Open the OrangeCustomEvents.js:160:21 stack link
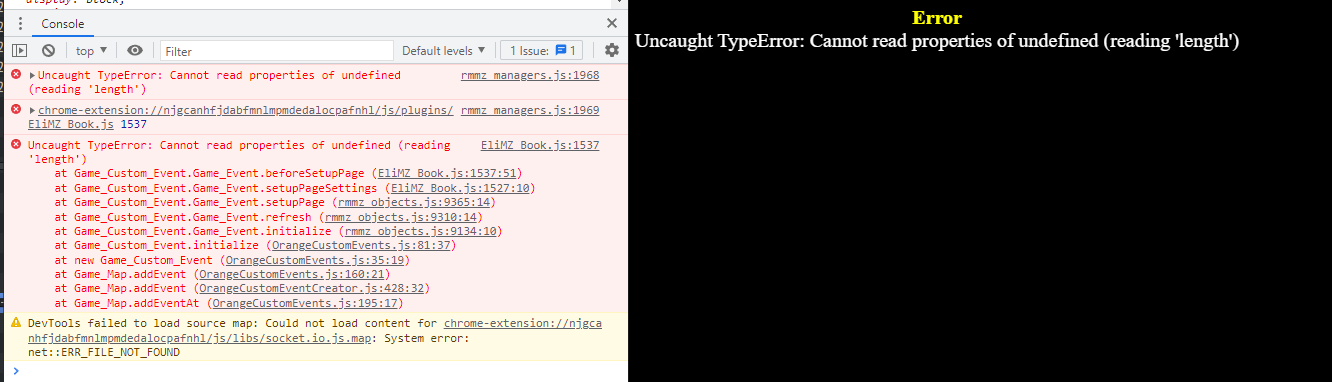1332x382 pixels. coord(291,274)
